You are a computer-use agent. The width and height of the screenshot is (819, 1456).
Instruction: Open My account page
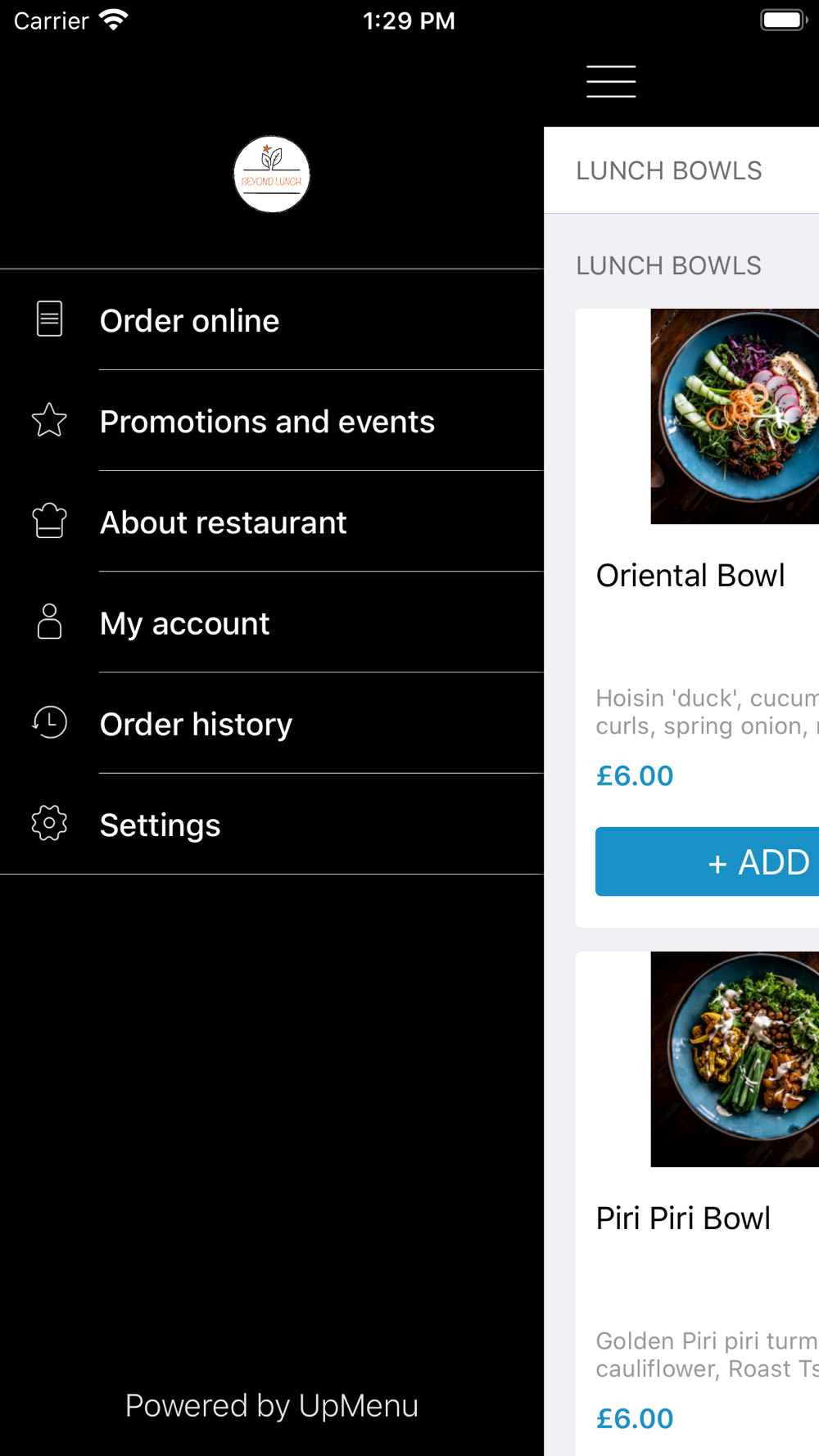tap(185, 623)
